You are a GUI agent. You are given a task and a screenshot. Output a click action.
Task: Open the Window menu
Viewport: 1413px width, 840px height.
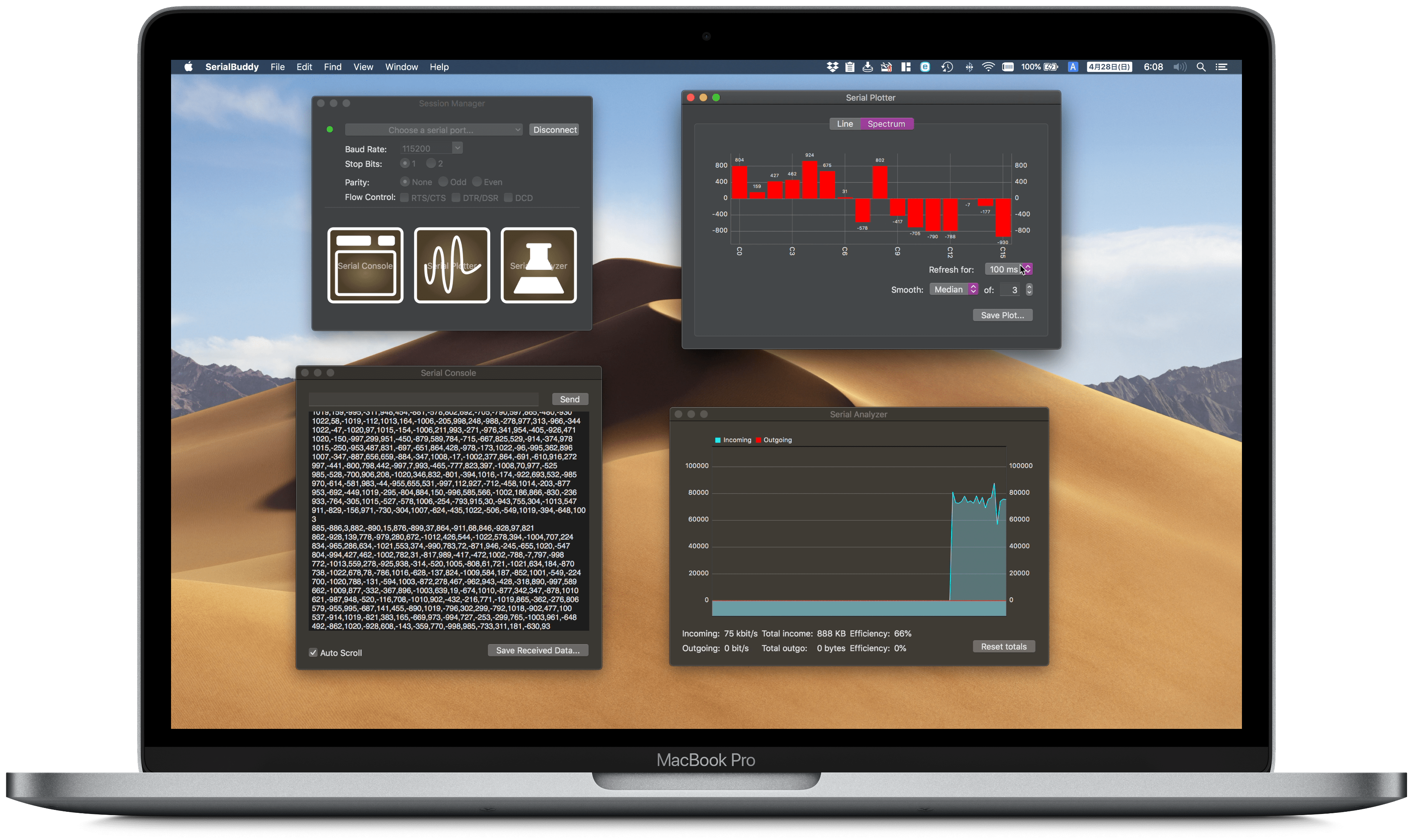pos(401,67)
